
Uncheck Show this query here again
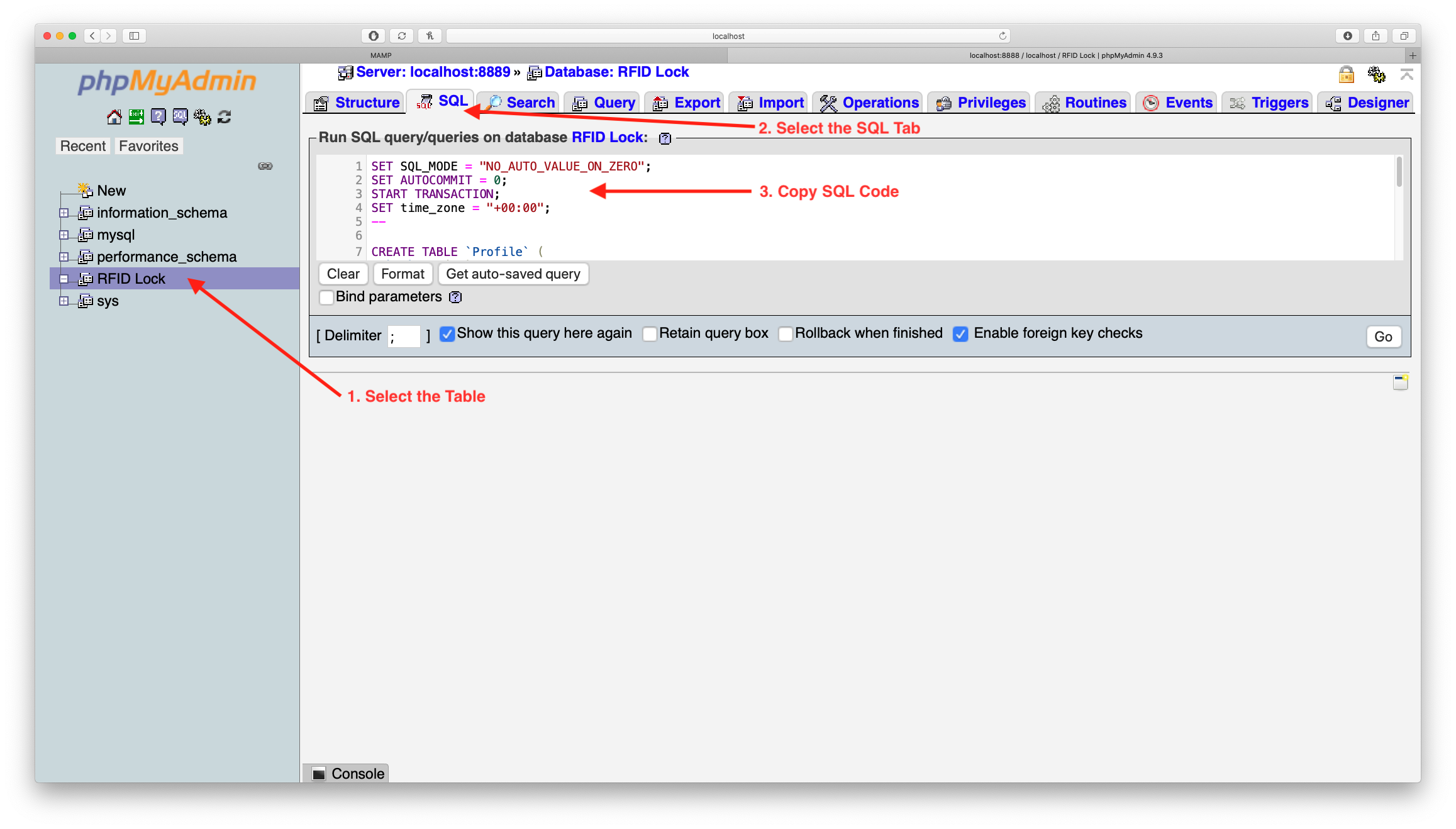[447, 334]
